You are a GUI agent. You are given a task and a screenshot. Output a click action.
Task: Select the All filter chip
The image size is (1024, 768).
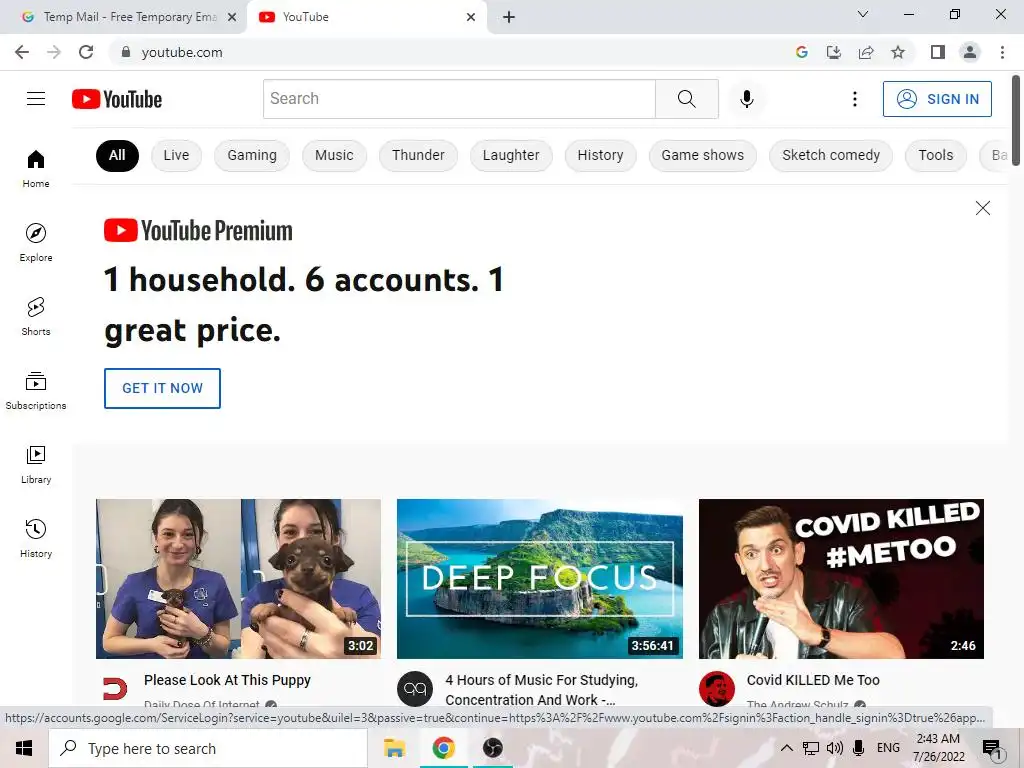(x=118, y=155)
